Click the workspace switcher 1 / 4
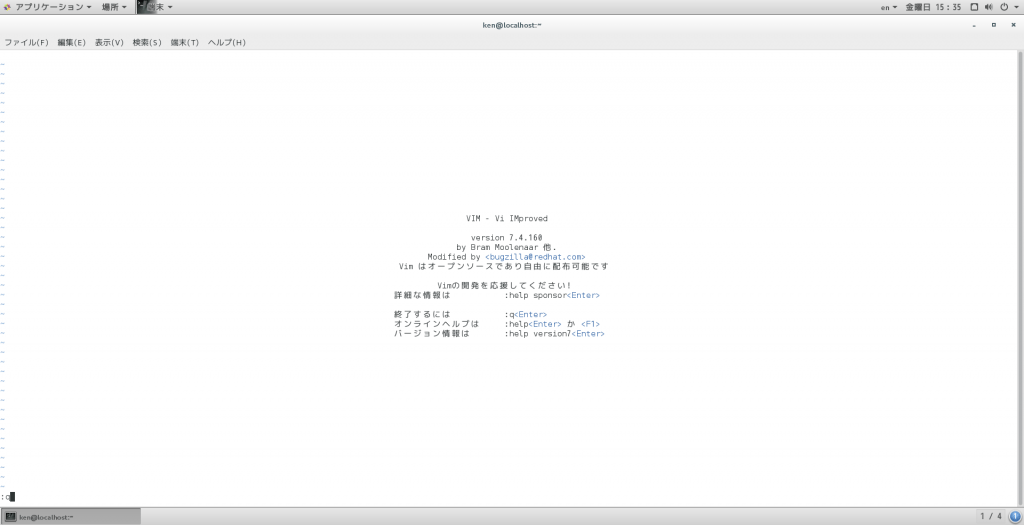 991,517
